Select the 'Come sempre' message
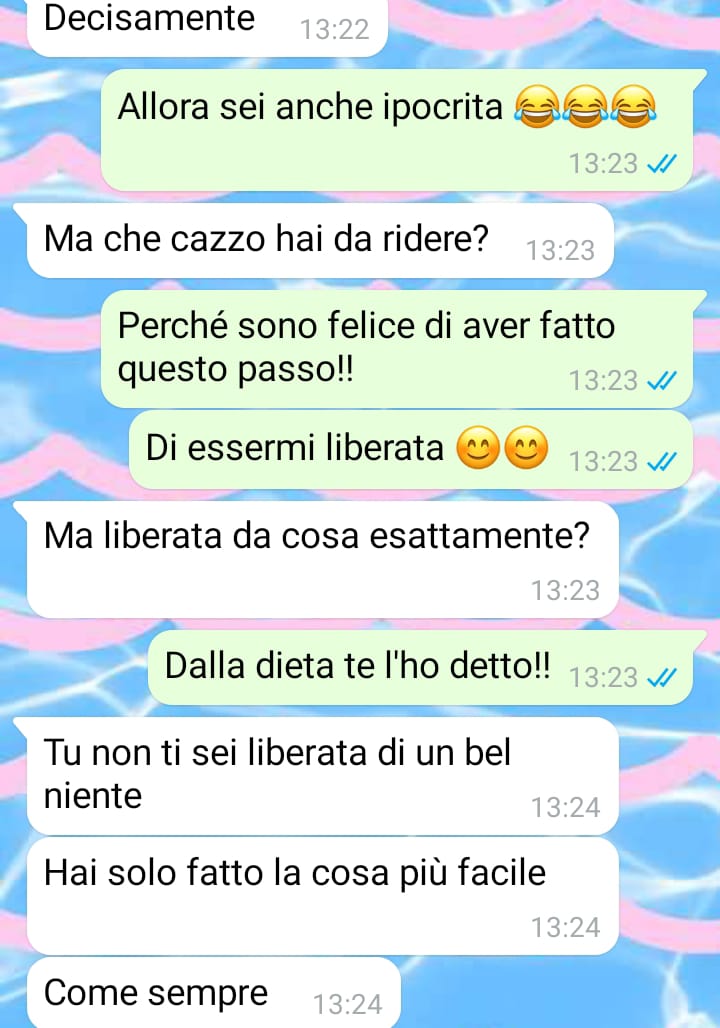720x1028 pixels. (214, 993)
